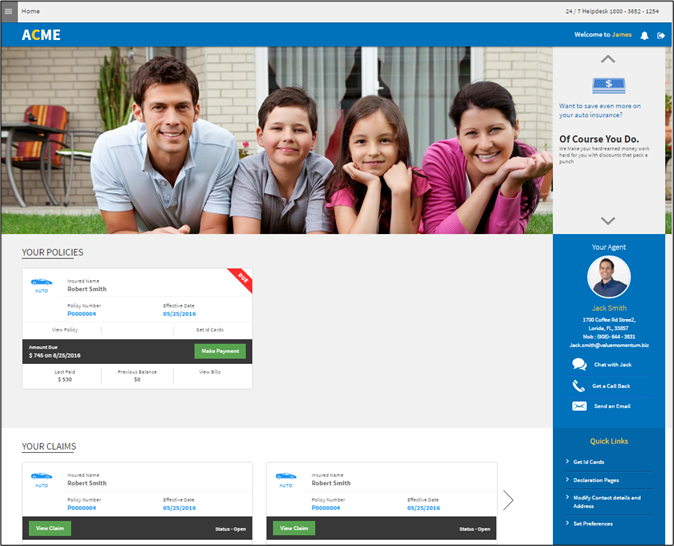The image size is (674, 546).
Task: Click Home breadcrumb in top bar
Action: pos(31,11)
